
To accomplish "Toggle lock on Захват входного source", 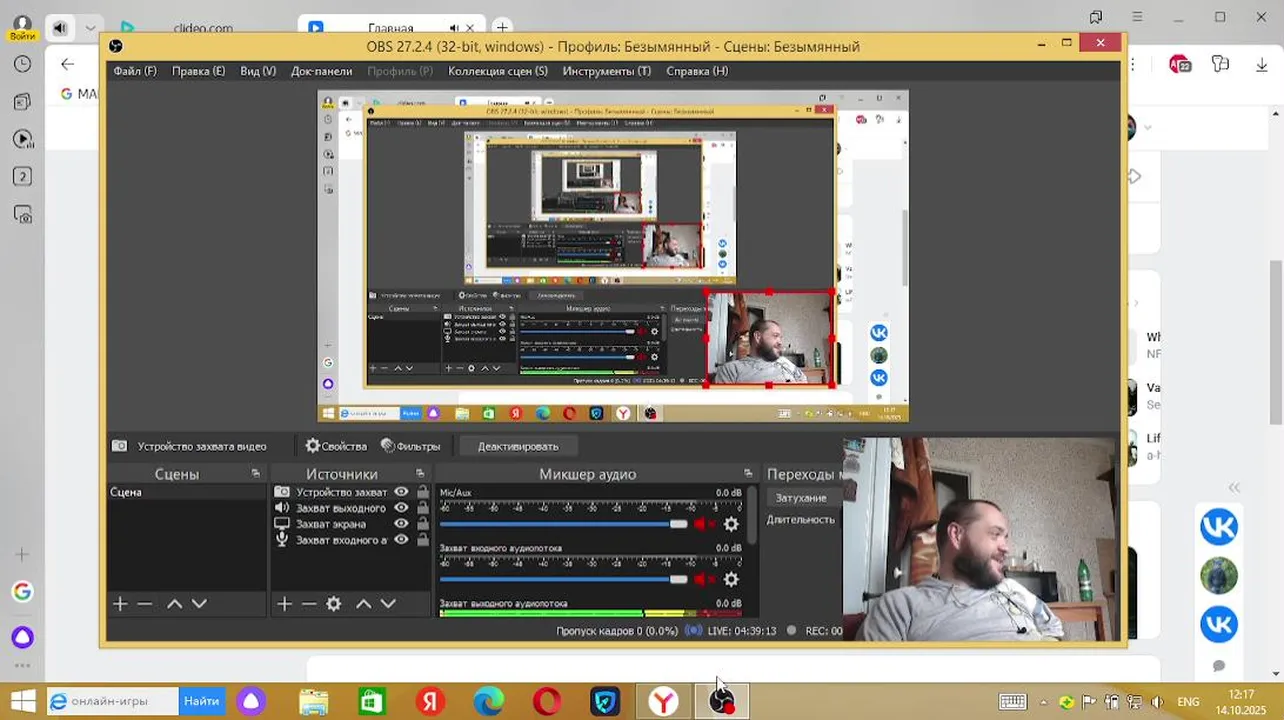I will (x=423, y=540).
